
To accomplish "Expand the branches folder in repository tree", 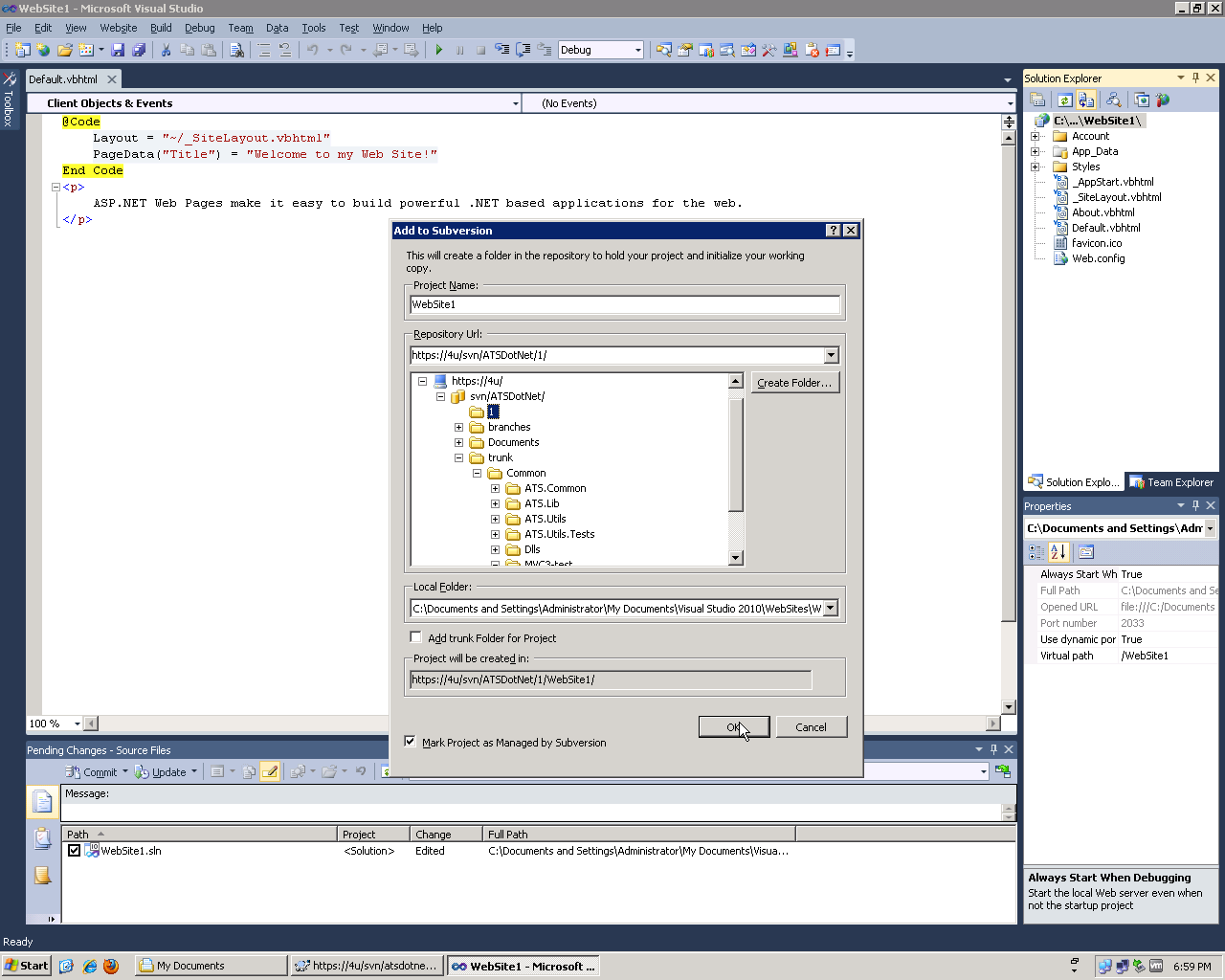I will coord(459,427).
